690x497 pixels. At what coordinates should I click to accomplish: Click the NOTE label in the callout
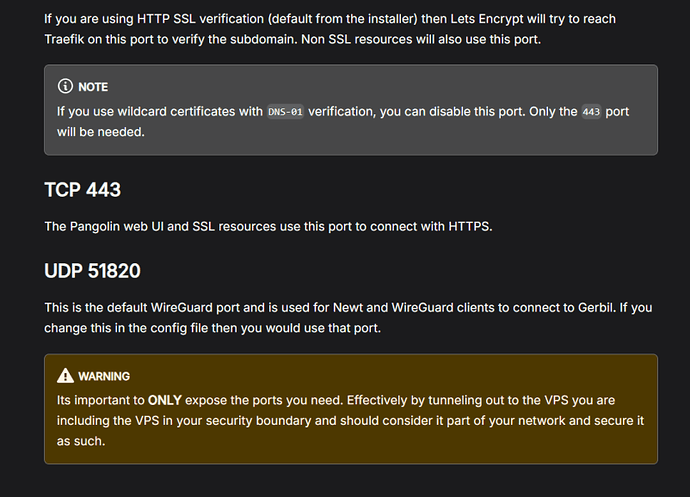(93, 87)
